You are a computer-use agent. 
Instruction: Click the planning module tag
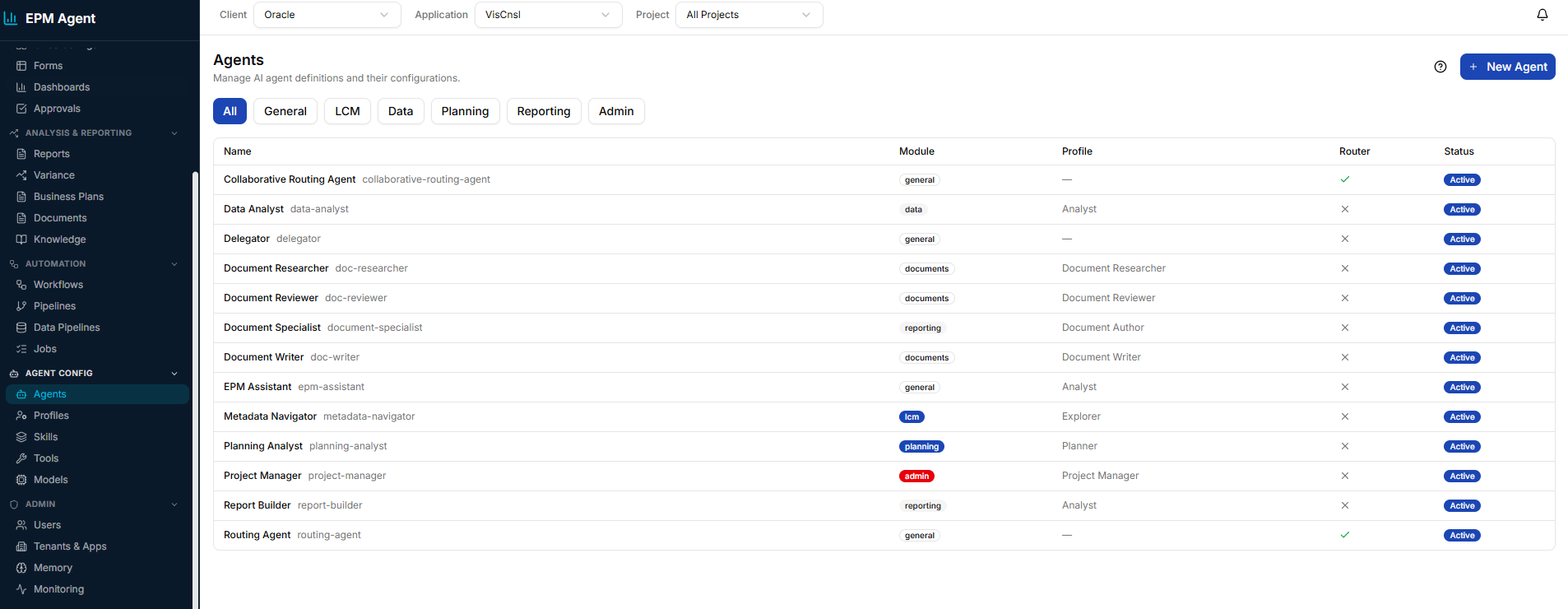click(921, 447)
